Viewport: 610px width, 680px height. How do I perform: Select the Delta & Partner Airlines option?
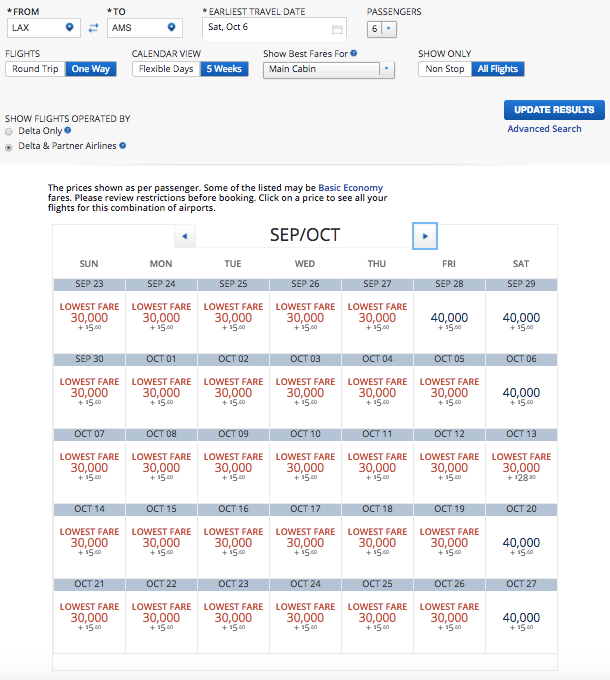pyautogui.click(x=9, y=146)
